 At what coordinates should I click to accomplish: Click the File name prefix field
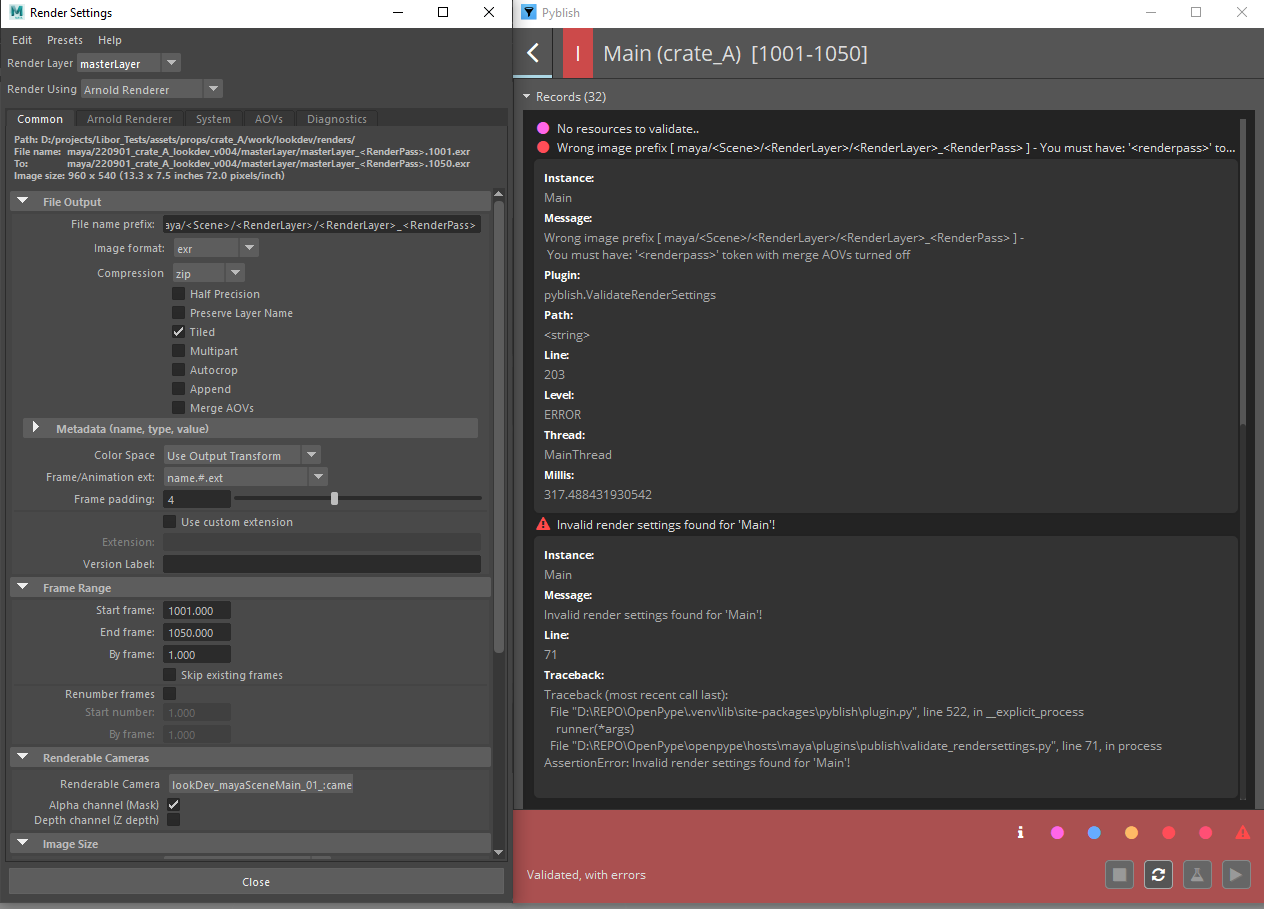[x=322, y=225]
